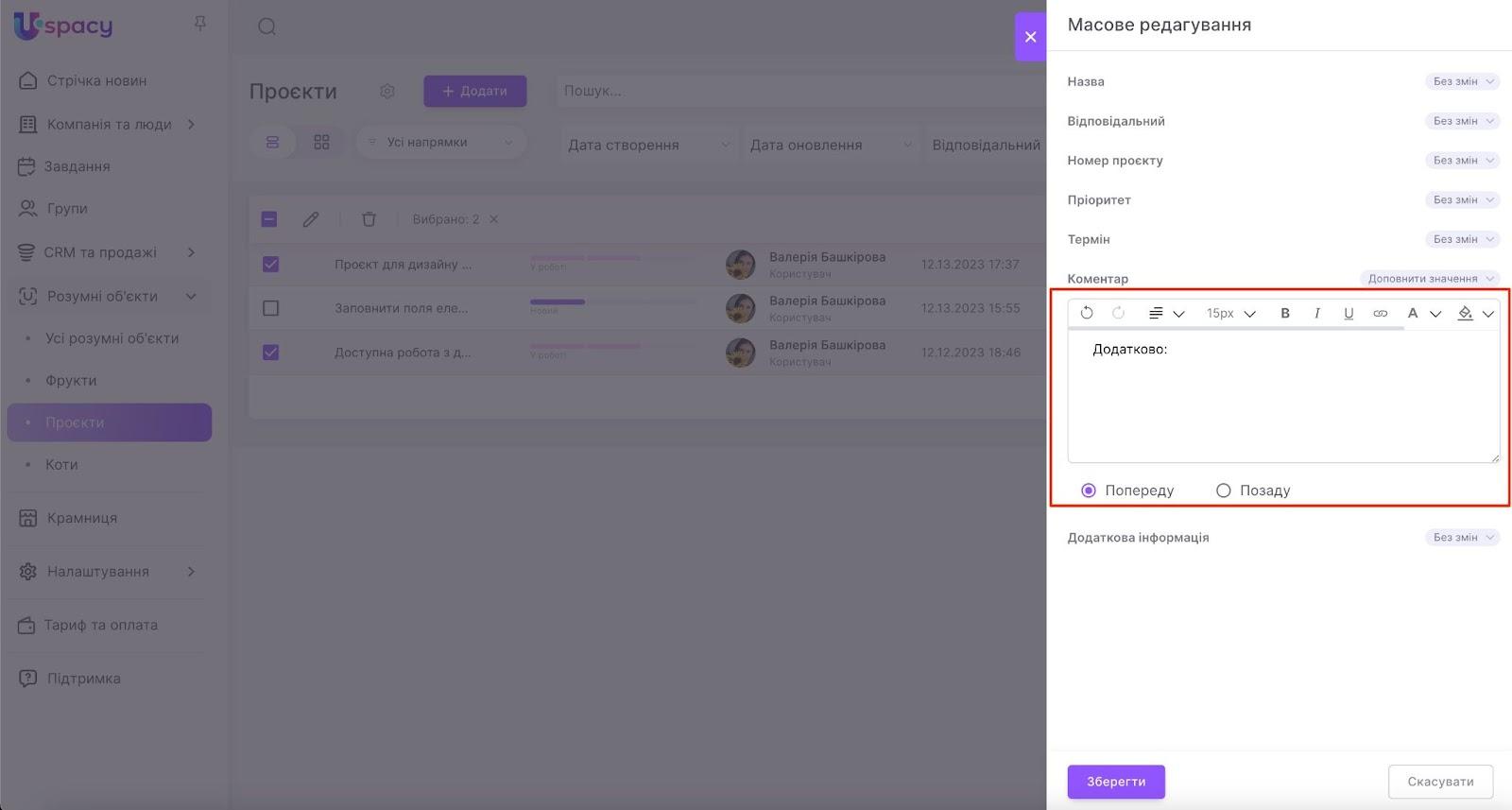Open the Відповідальний field change dropdown

coord(1462,121)
